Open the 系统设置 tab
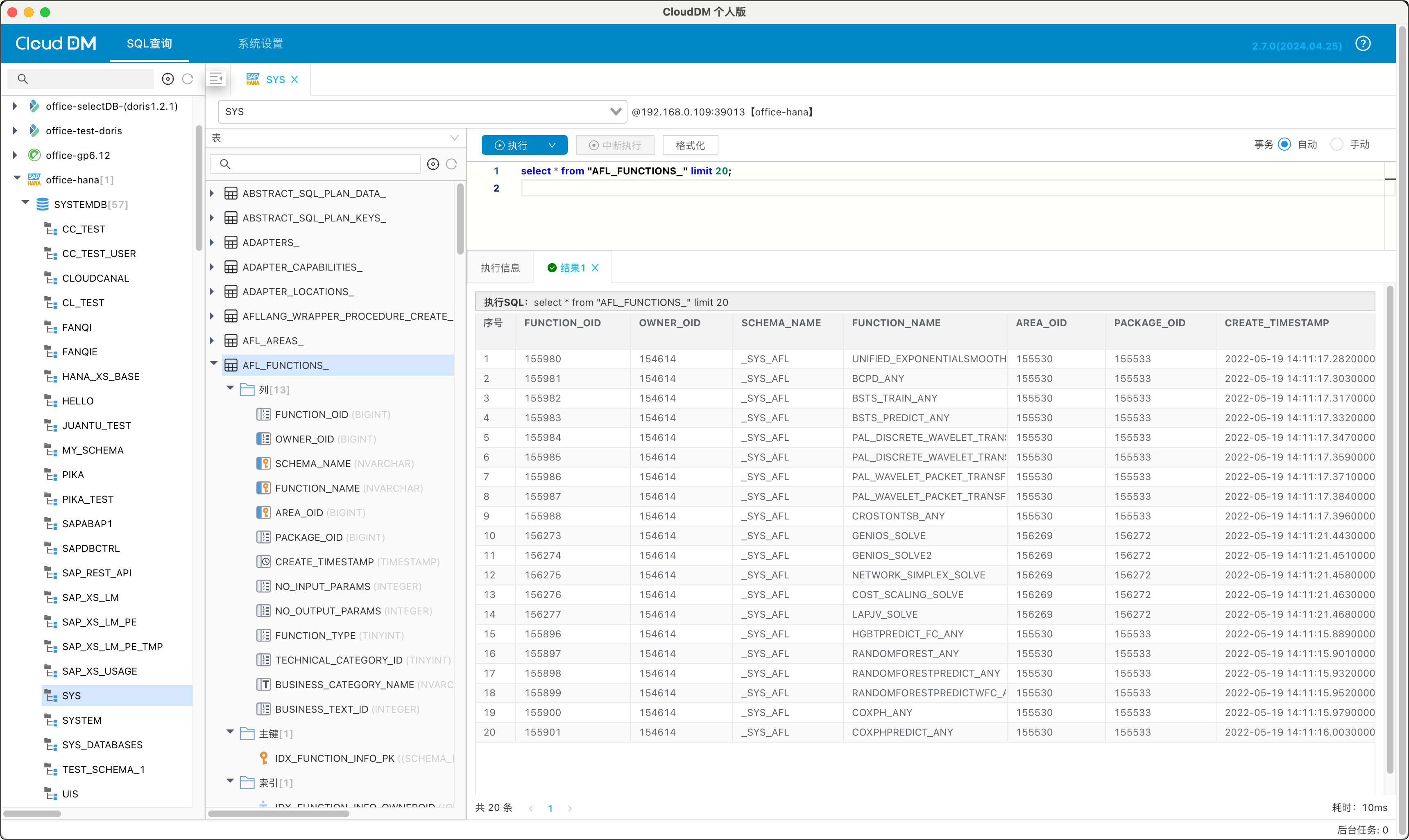This screenshot has width=1409, height=840. coord(261,43)
